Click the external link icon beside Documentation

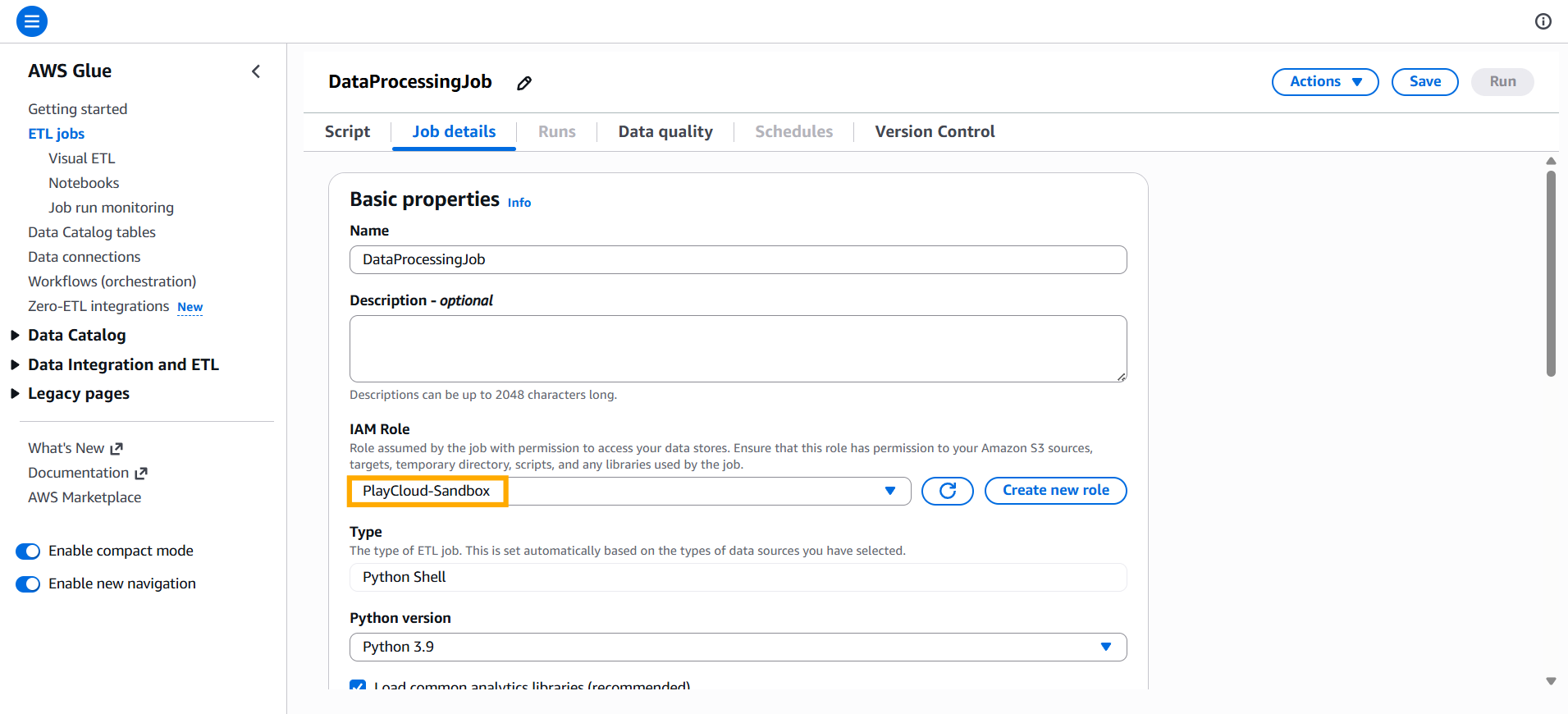pos(141,474)
